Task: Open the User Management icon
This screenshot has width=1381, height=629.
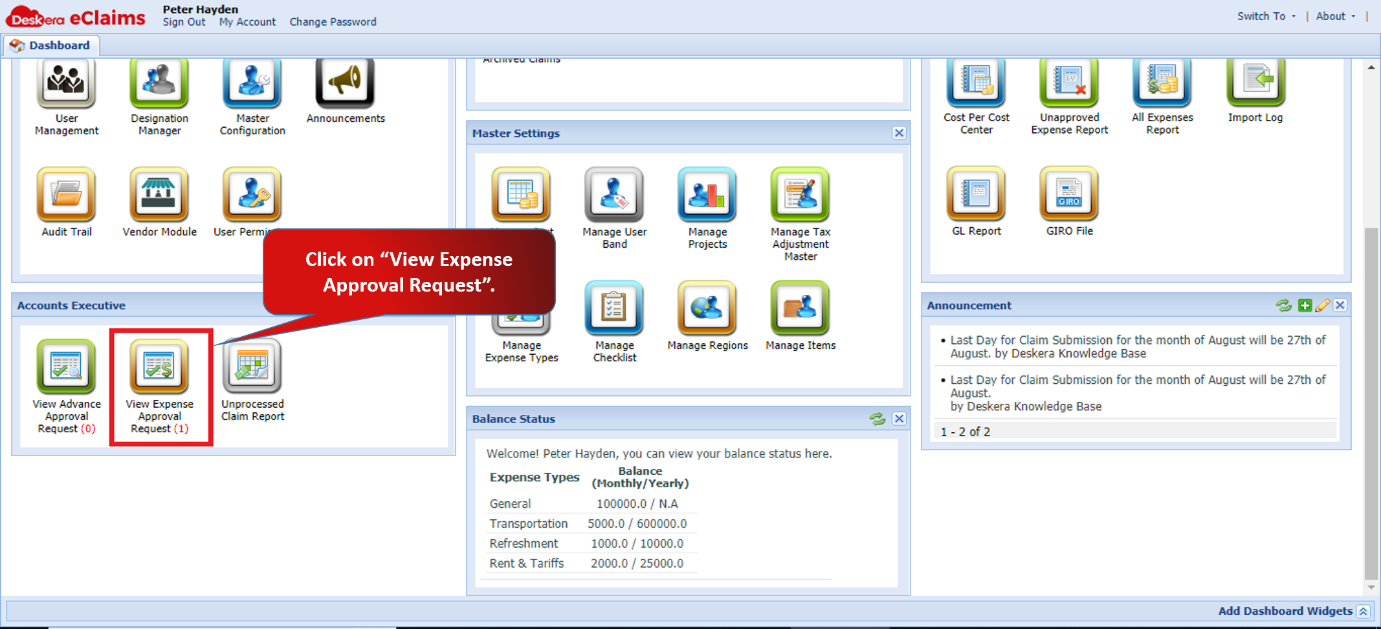Action: coord(67,82)
